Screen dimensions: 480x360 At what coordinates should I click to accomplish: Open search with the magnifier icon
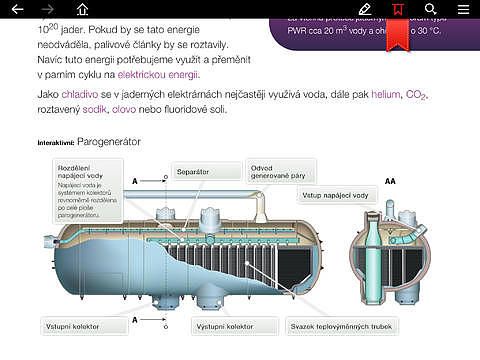coord(431,9)
